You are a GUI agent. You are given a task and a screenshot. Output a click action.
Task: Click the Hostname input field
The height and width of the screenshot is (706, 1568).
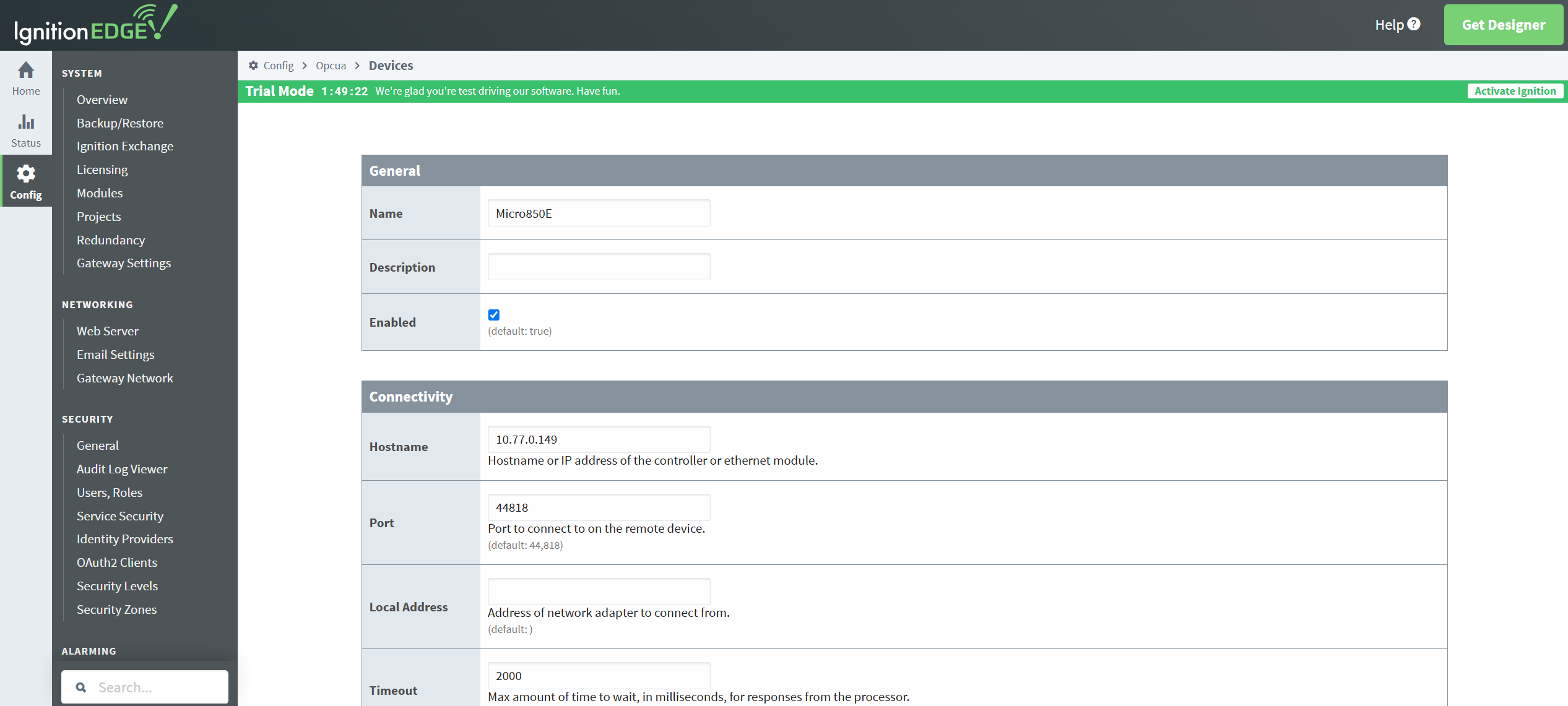pos(599,439)
